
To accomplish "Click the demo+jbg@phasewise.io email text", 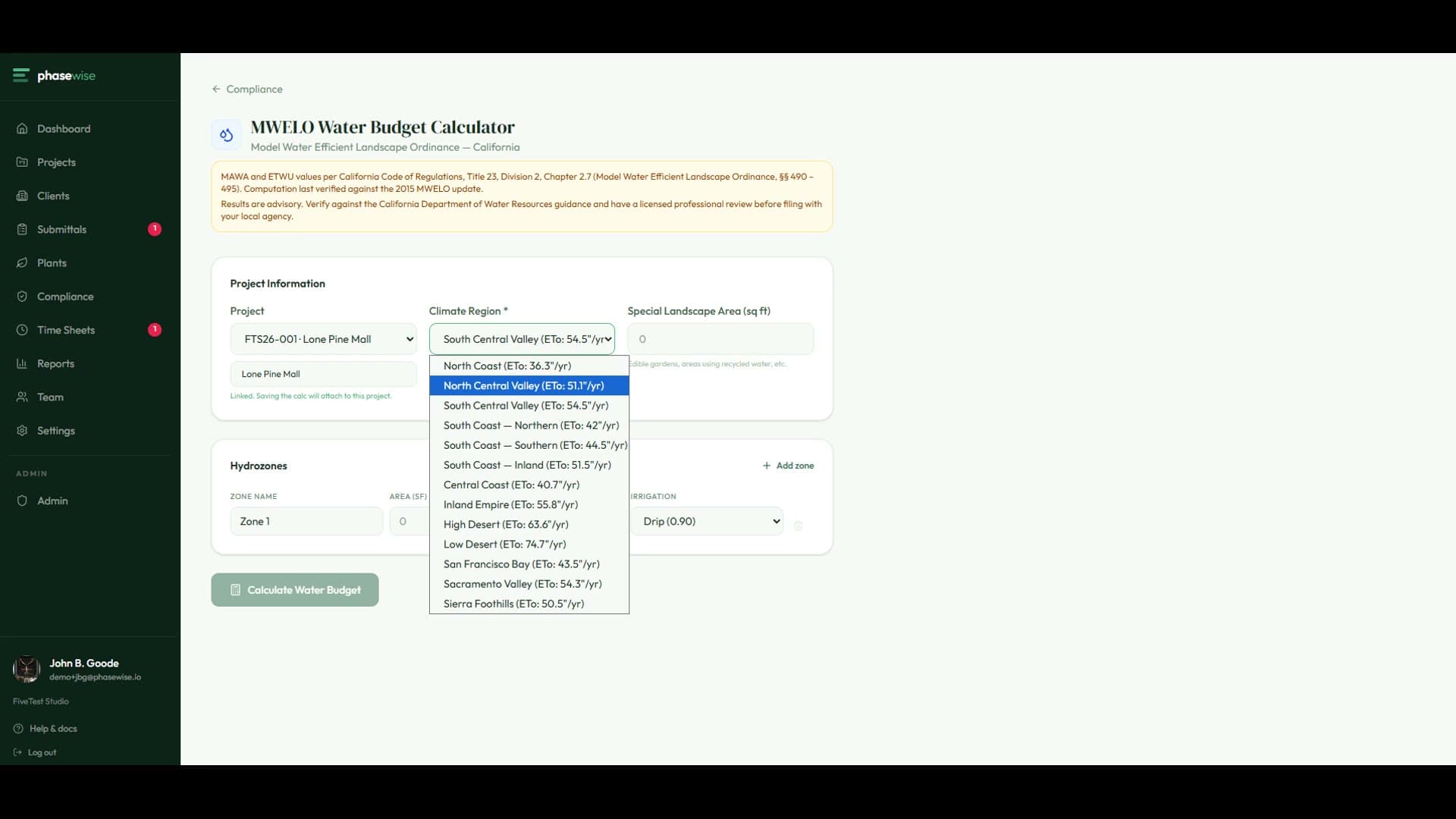I will tap(95, 677).
